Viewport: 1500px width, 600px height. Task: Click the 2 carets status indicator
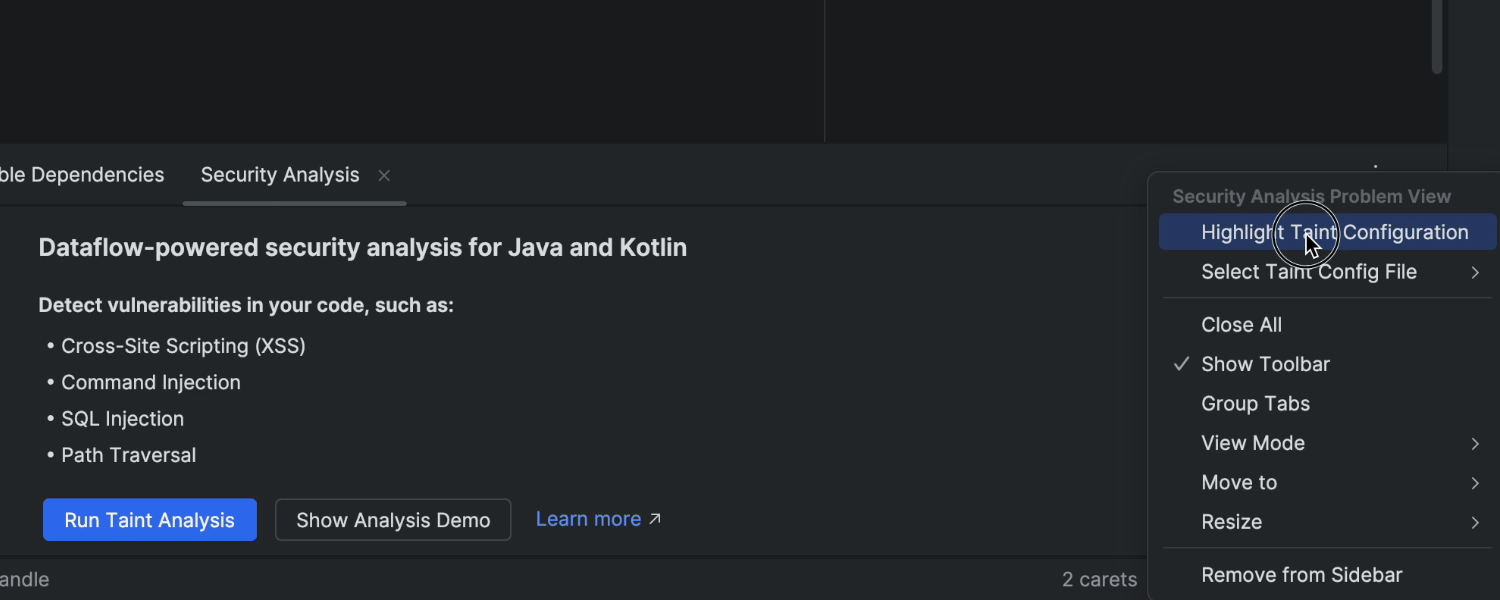[x=1099, y=580]
